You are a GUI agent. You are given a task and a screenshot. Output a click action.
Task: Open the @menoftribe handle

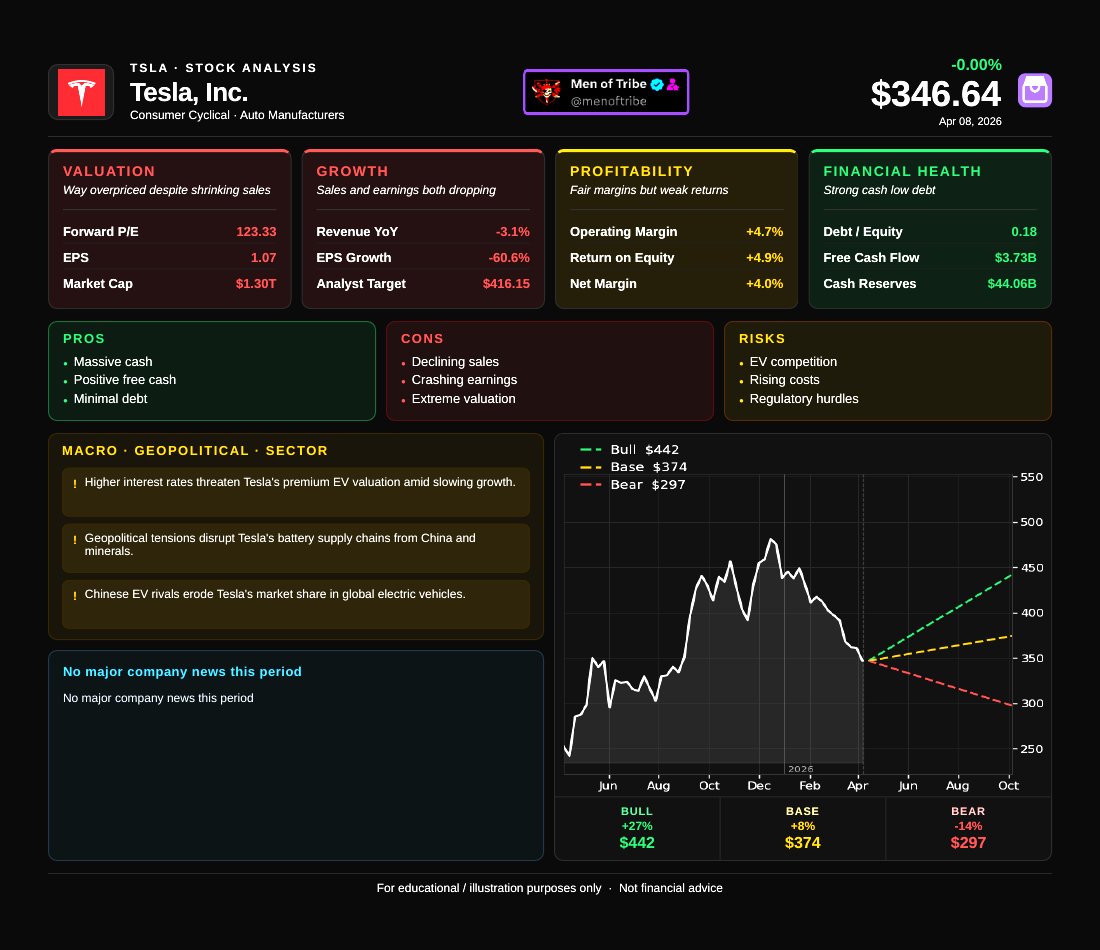point(608,101)
